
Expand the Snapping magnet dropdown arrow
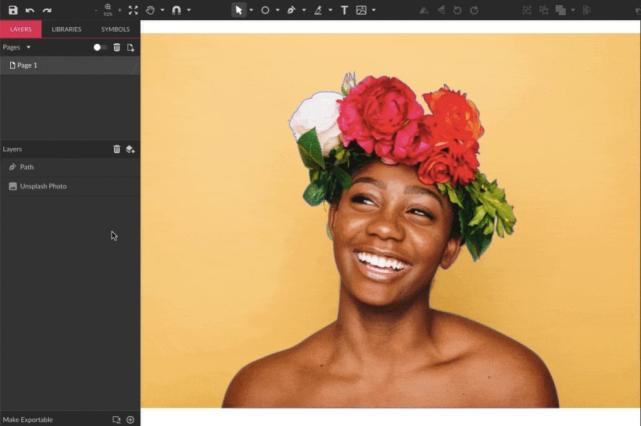(x=189, y=10)
